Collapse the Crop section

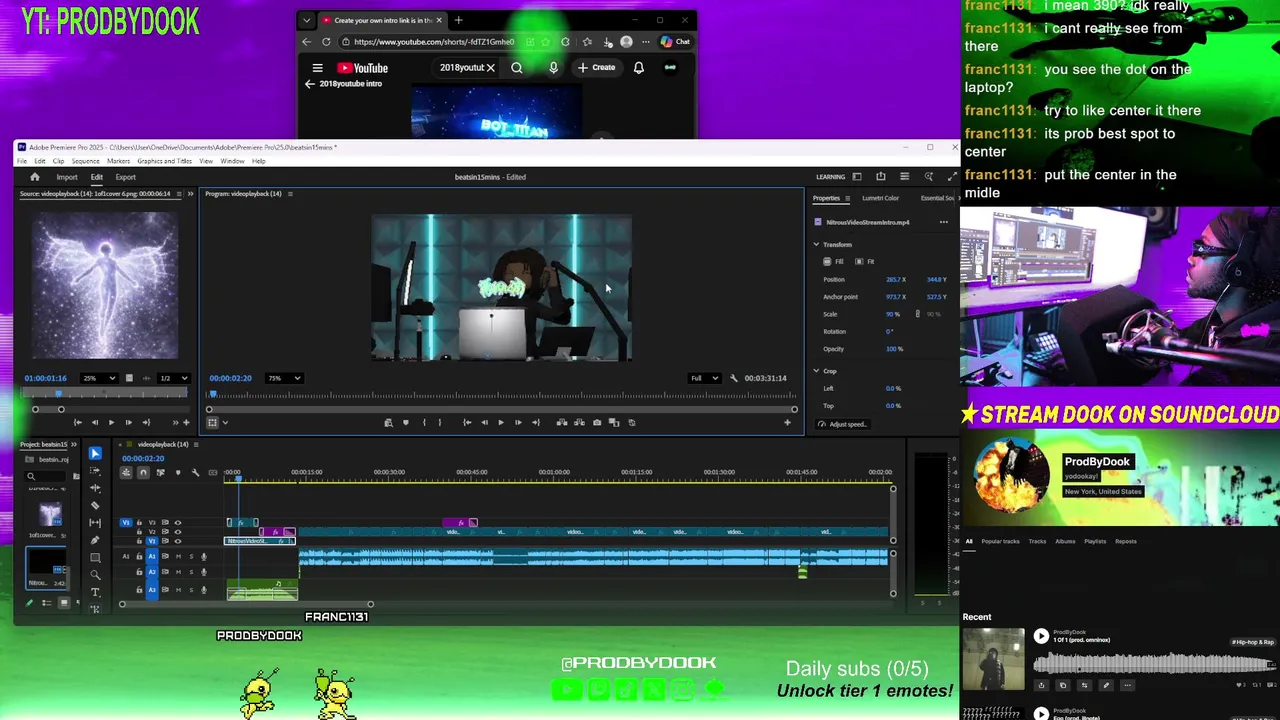point(816,371)
